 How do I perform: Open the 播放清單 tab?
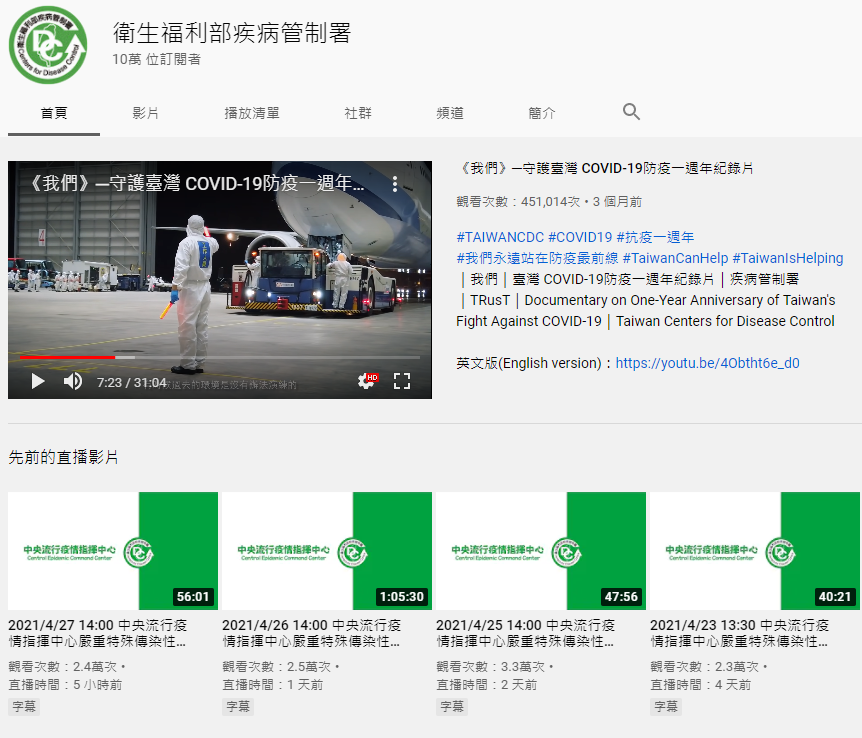(x=252, y=113)
